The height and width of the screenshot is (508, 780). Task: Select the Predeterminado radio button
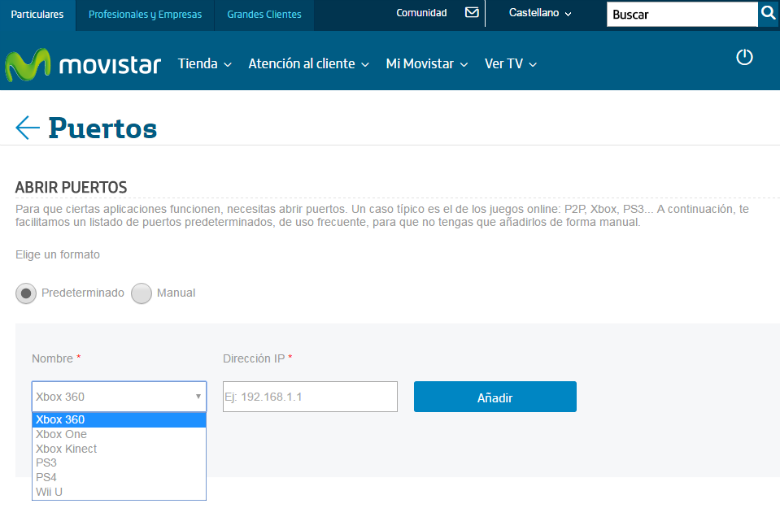27,293
